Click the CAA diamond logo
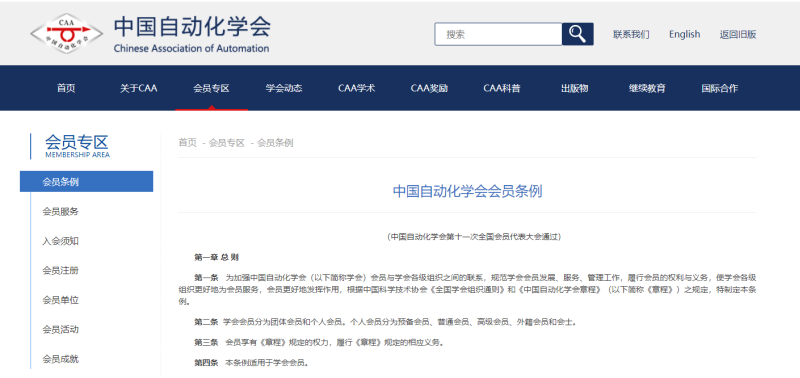Image resolution: width=800 pixels, height=378 pixels. point(66,33)
